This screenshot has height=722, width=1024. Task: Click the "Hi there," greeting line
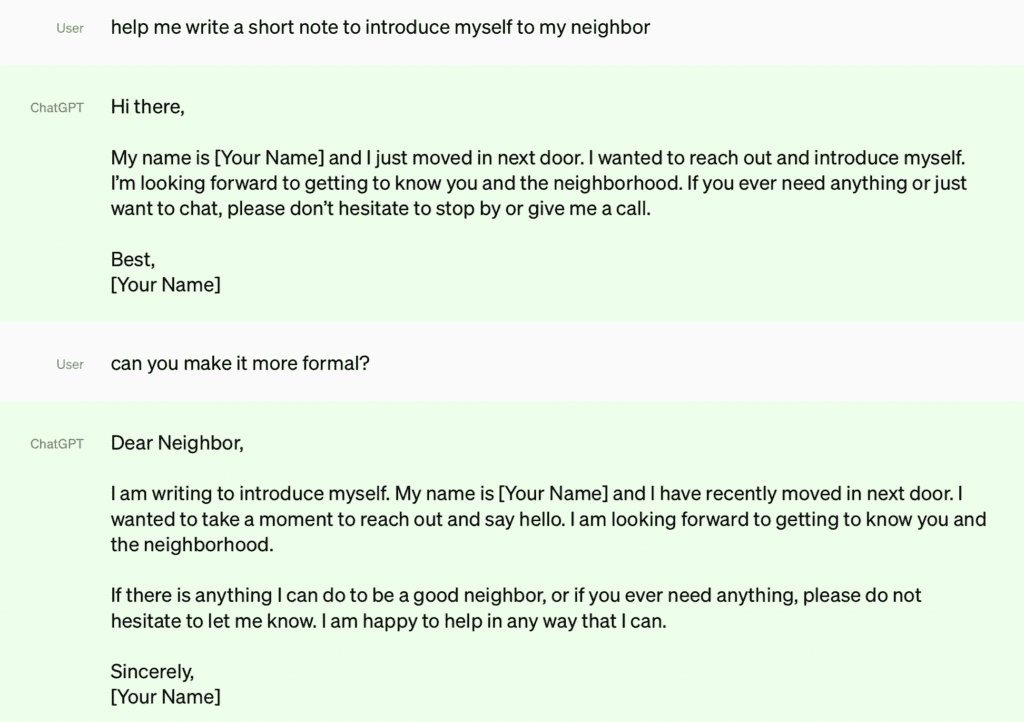pyautogui.click(x=147, y=107)
